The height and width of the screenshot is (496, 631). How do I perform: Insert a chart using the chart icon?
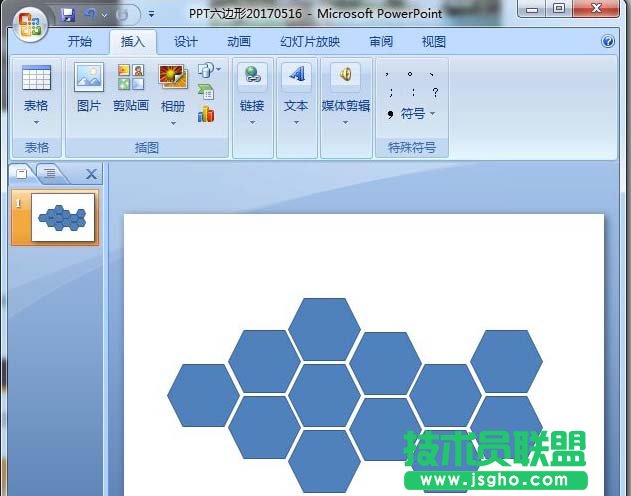(206, 114)
